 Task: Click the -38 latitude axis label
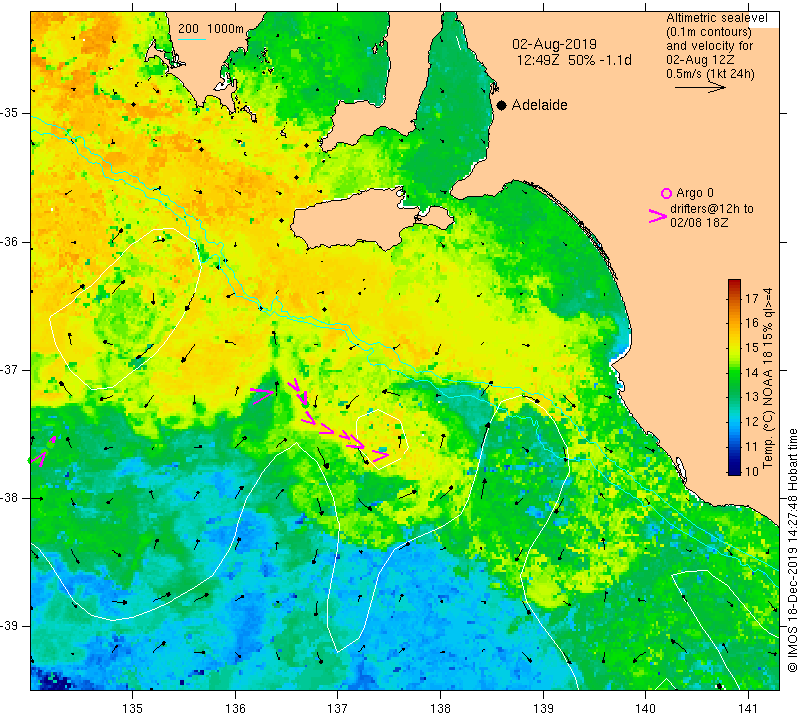coord(10,498)
